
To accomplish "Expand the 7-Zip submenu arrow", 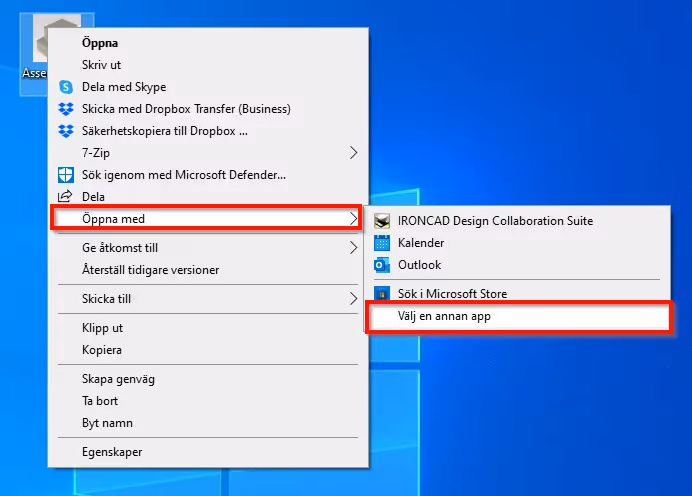I will tap(353, 153).
